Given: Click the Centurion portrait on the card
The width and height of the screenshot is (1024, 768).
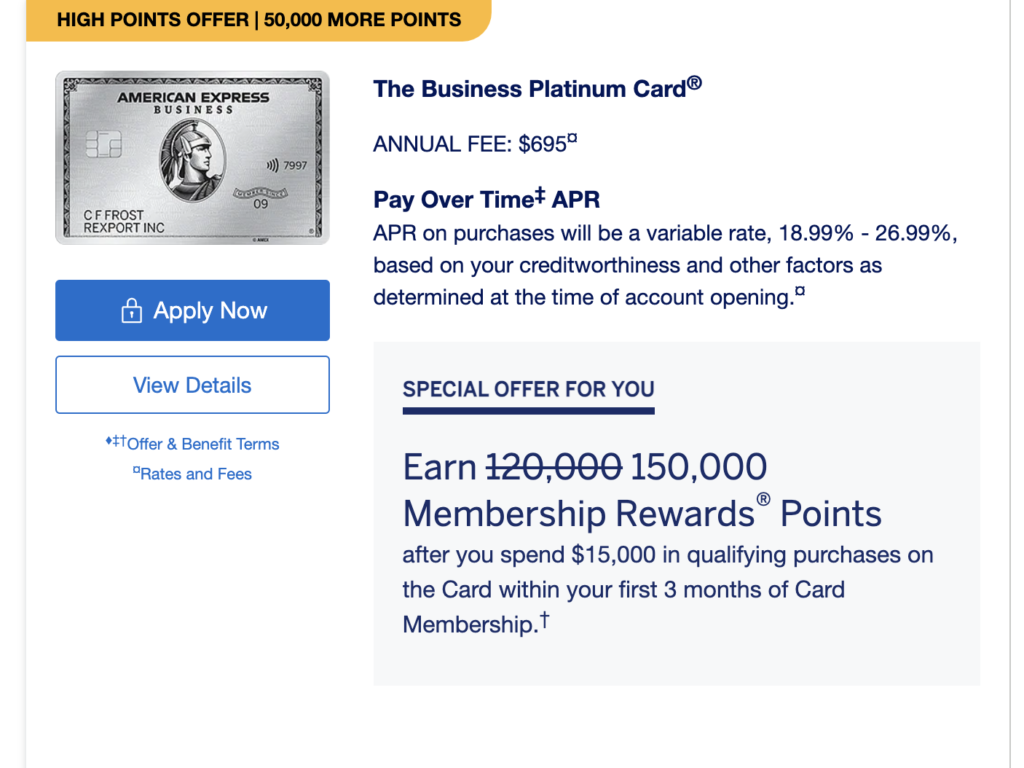Looking at the screenshot, I should [193, 160].
